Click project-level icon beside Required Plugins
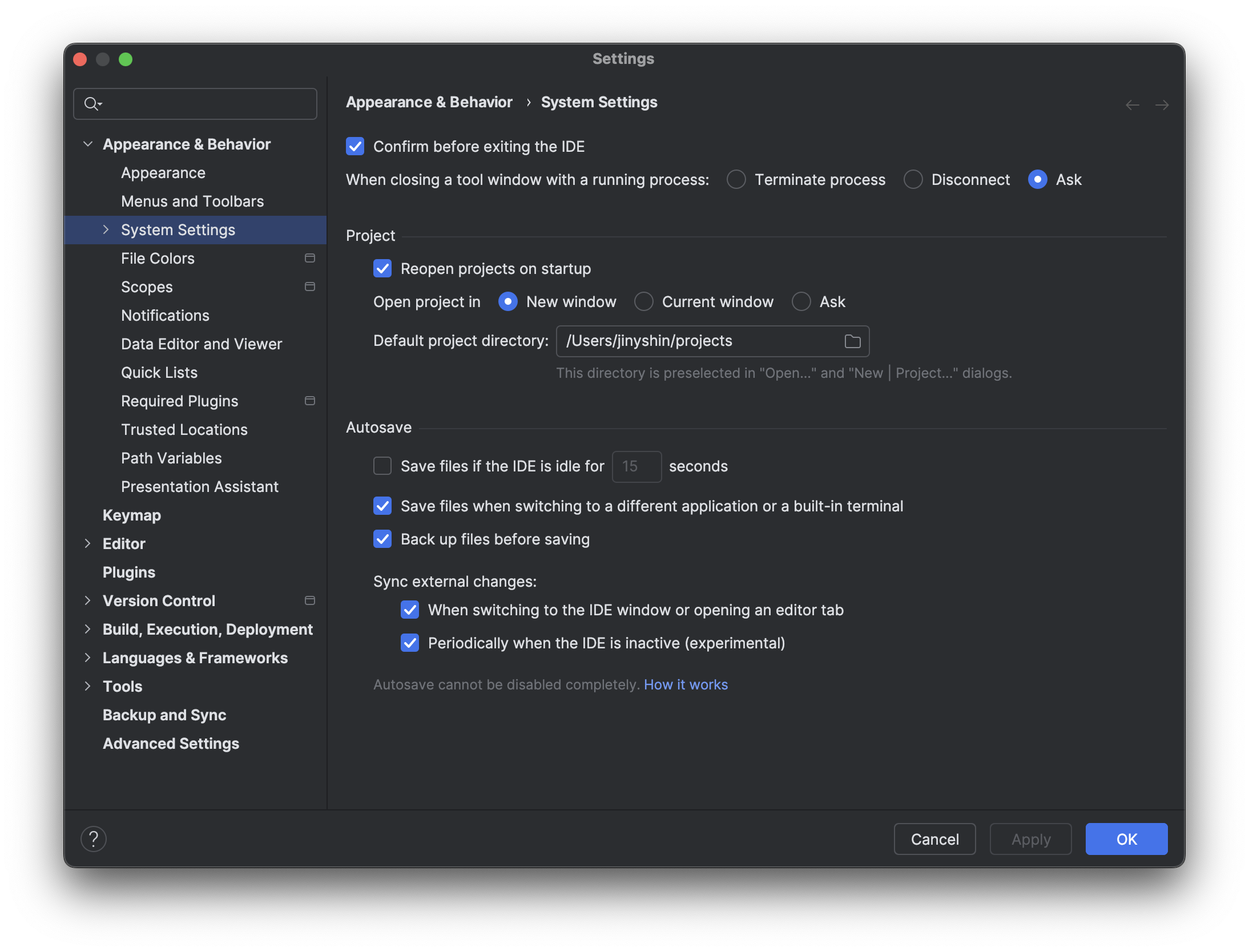The image size is (1249, 952). click(x=310, y=401)
